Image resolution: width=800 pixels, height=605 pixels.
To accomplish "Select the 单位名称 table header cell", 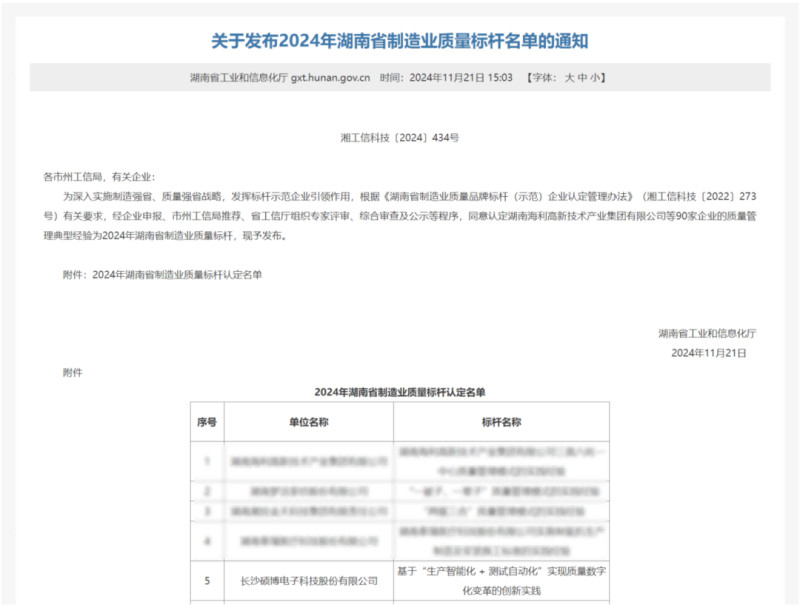I will pos(310,421).
